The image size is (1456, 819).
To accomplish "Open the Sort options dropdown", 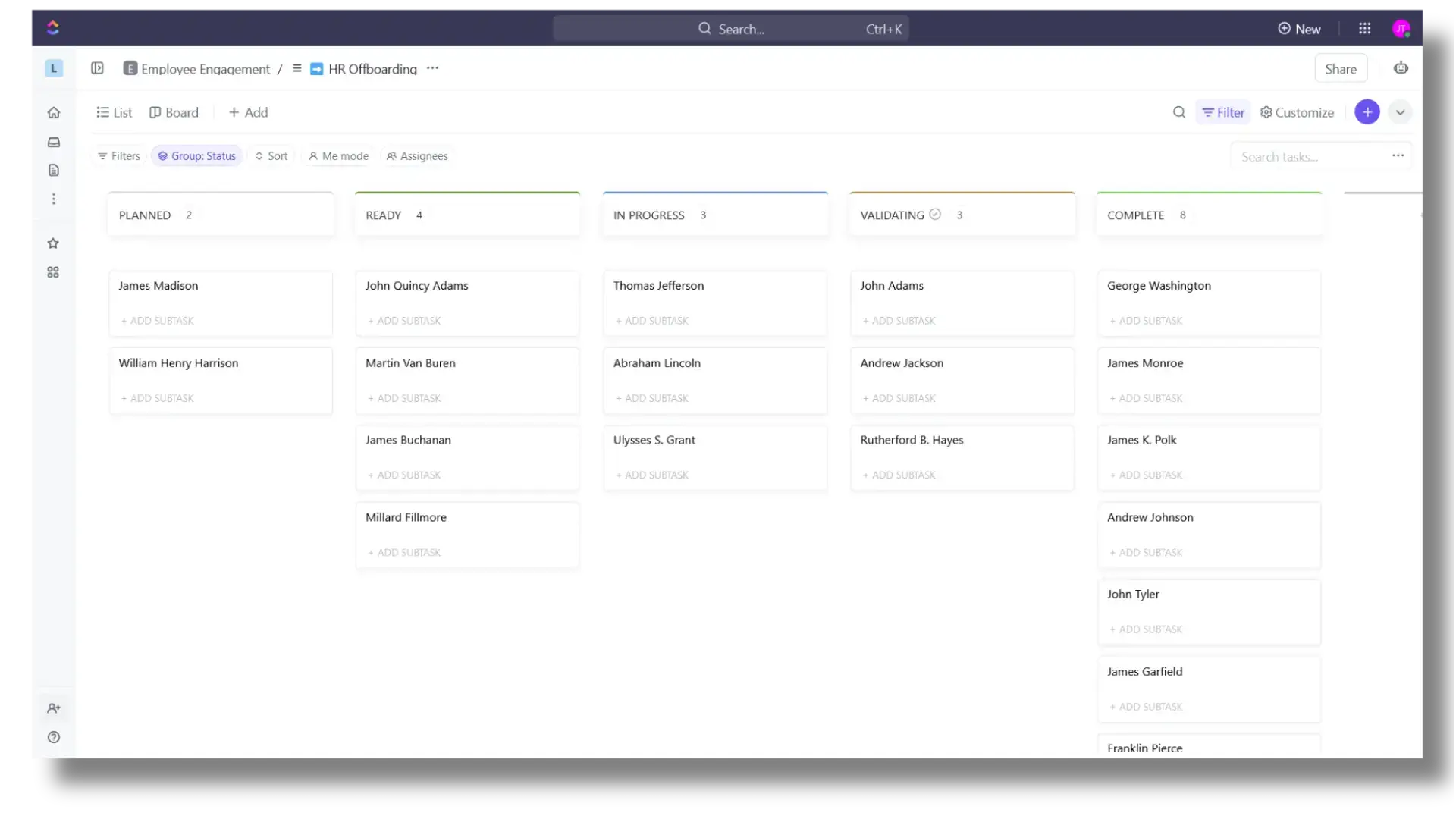I will coord(271,156).
